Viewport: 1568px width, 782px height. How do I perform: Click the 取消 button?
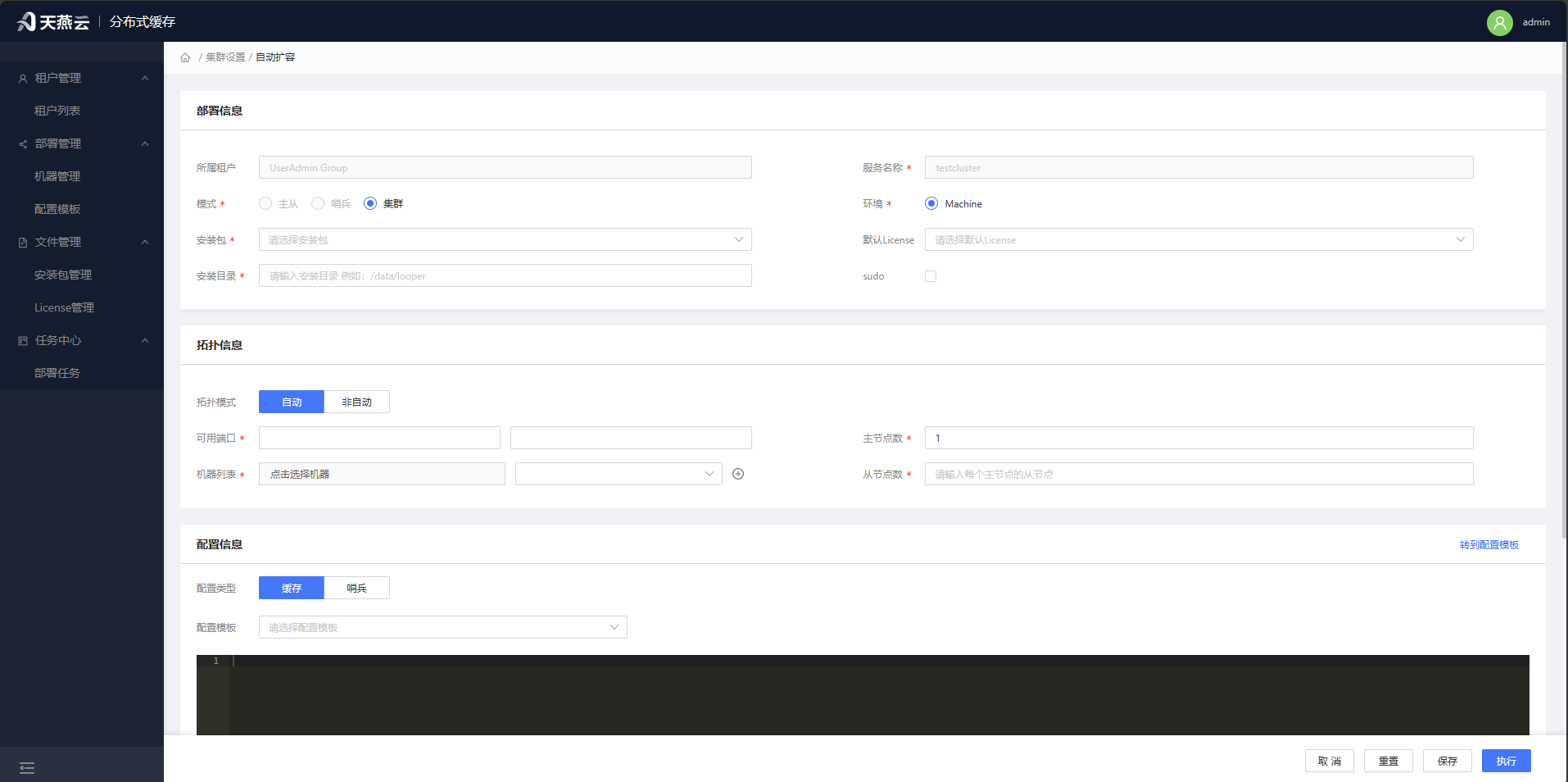click(x=1330, y=761)
